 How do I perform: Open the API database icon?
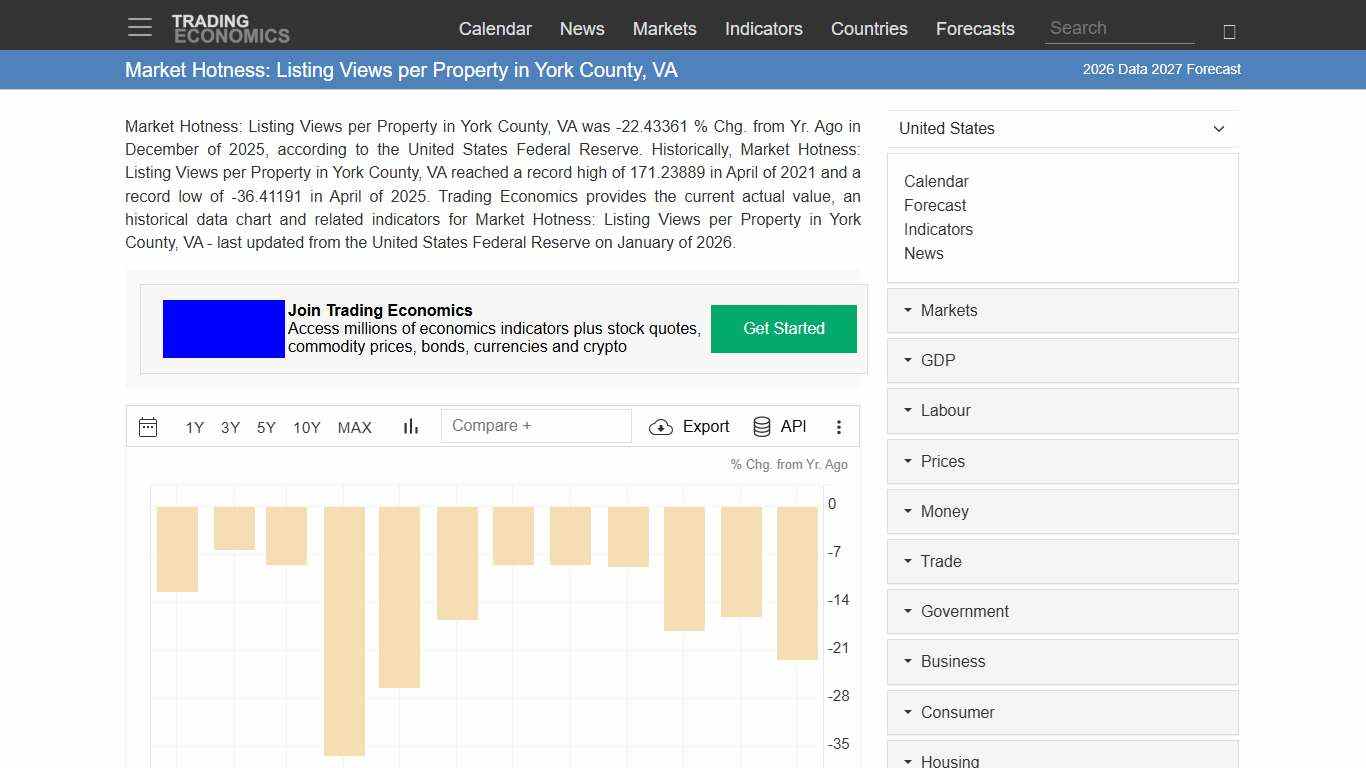point(761,426)
